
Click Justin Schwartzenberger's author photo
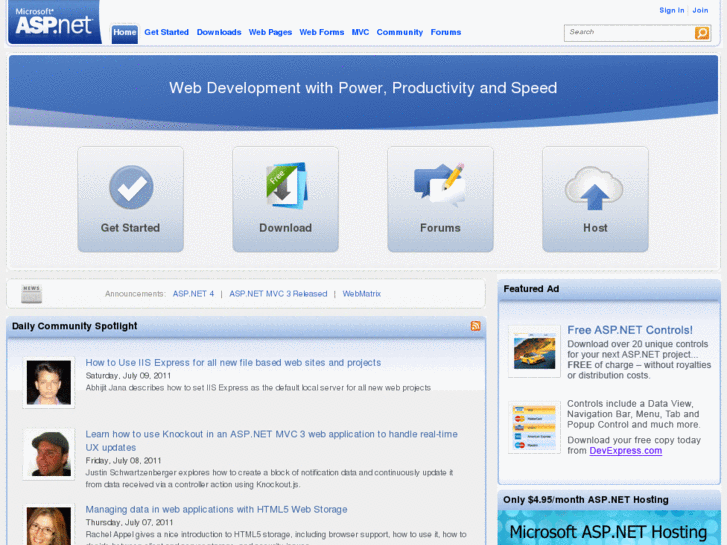click(49, 454)
